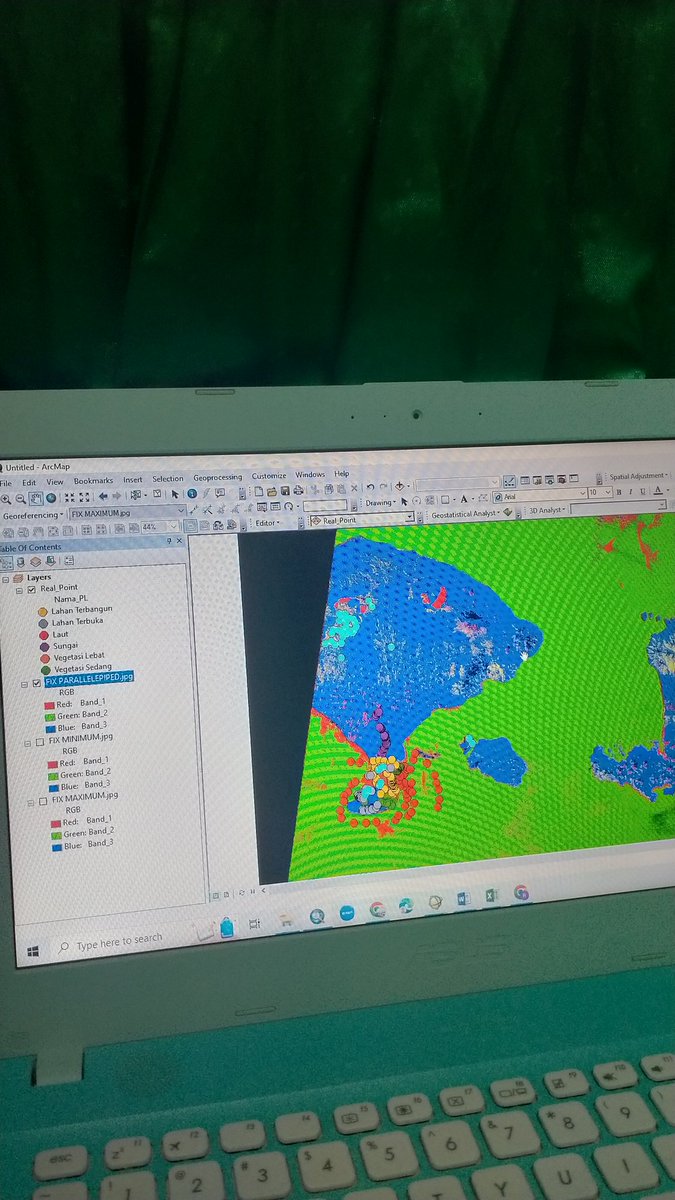This screenshot has width=675, height=1200.
Task: Activate the Identify tool
Action: pos(192,494)
